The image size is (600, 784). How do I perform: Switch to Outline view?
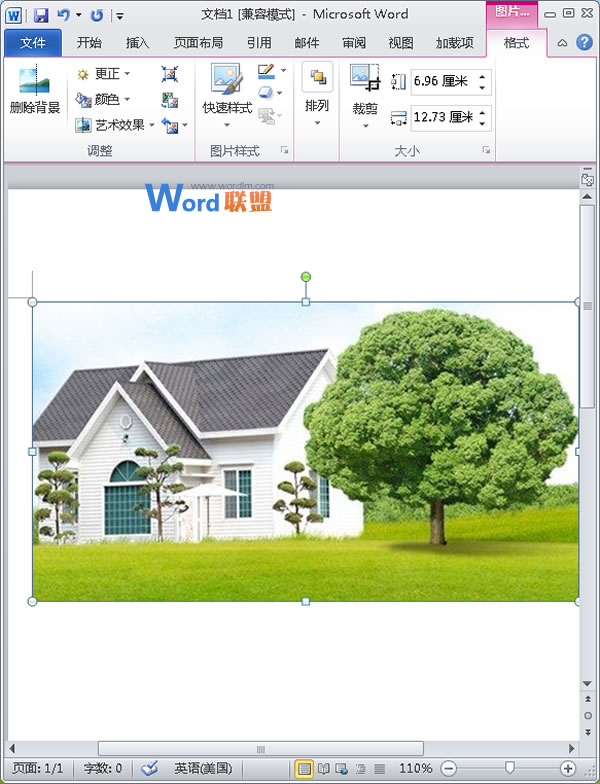coord(360,768)
